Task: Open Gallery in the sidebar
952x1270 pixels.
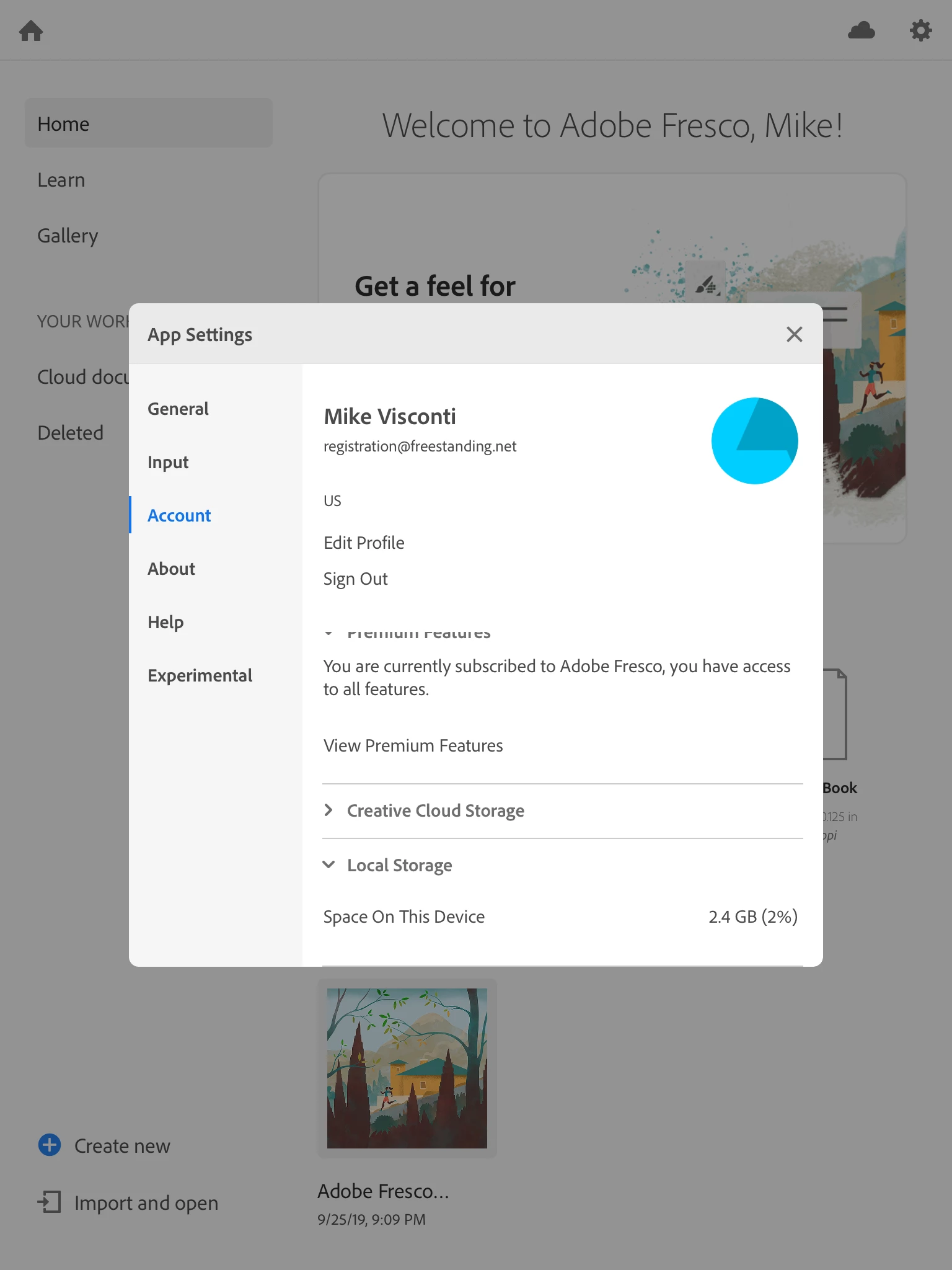Action: [68, 236]
